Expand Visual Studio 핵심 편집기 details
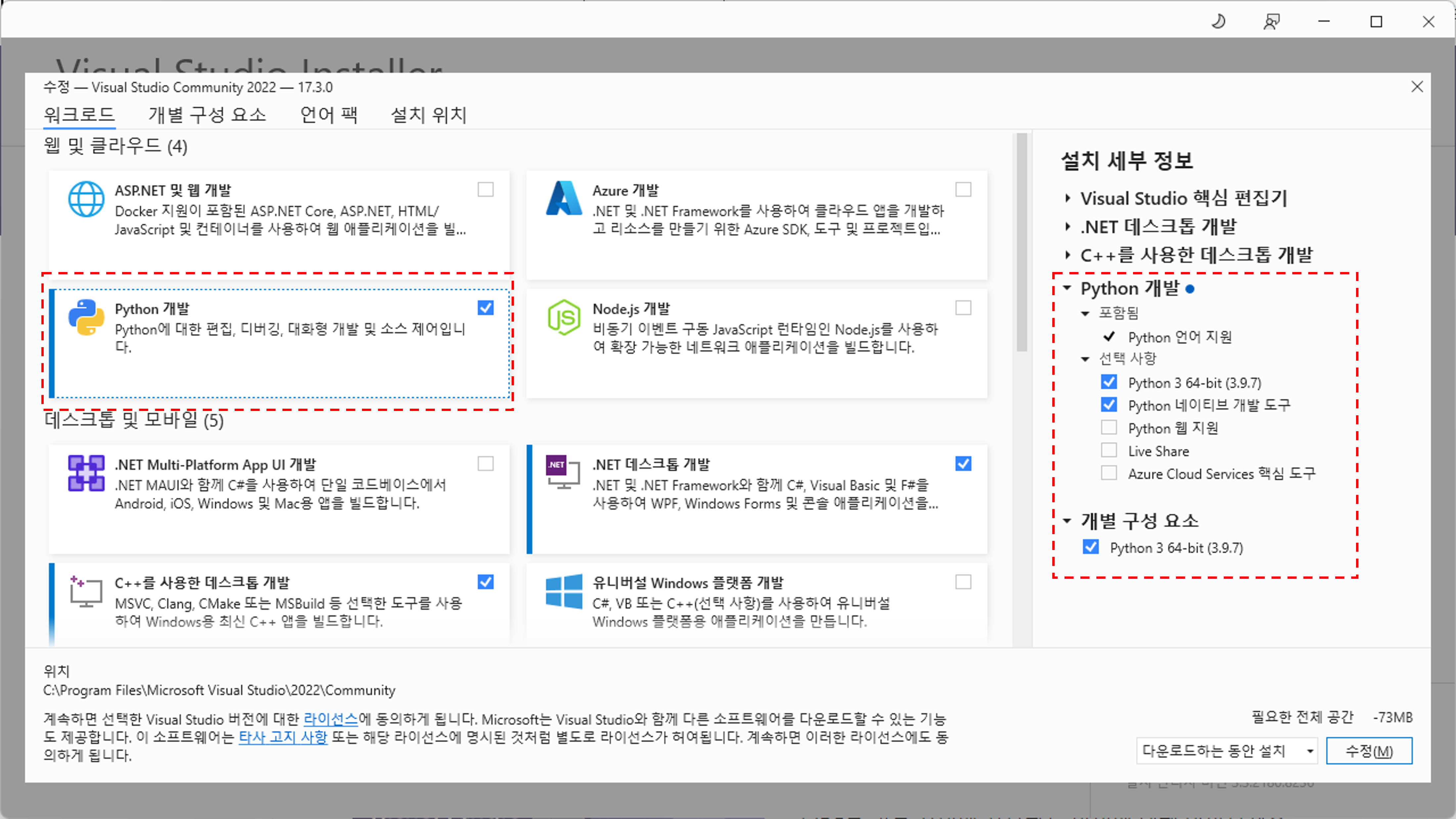The width and height of the screenshot is (1456, 819). pyautogui.click(x=1068, y=199)
